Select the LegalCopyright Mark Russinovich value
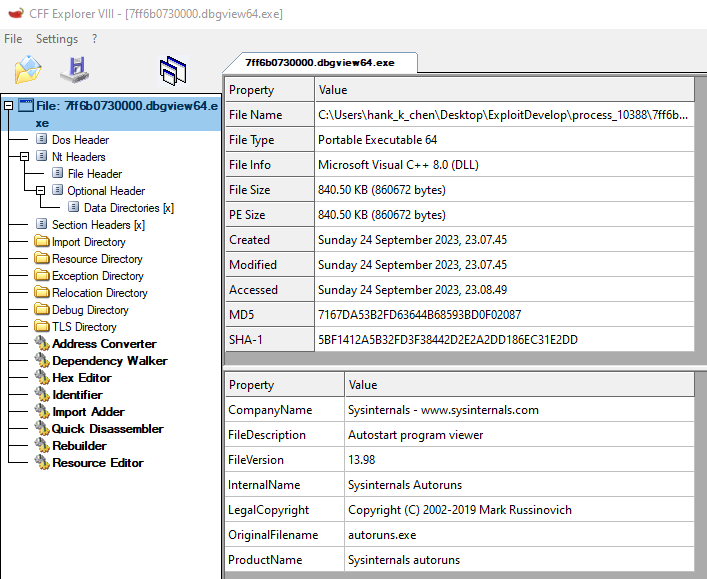The image size is (707, 579). (x=519, y=510)
